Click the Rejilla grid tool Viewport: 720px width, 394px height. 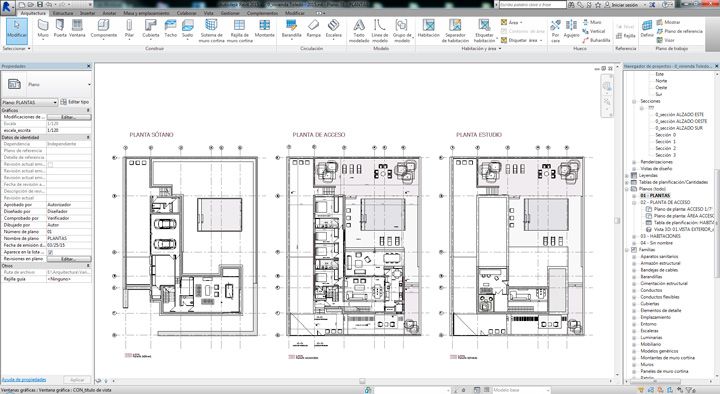626,36
